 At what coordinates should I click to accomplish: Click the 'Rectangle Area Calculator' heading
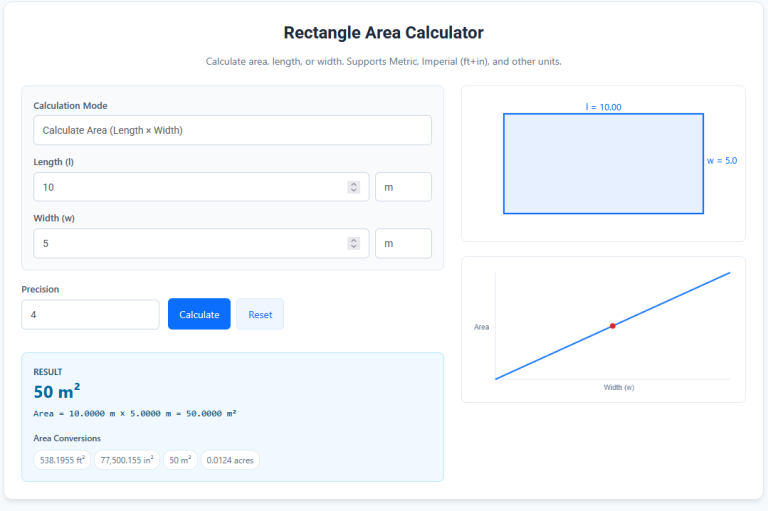point(384,33)
